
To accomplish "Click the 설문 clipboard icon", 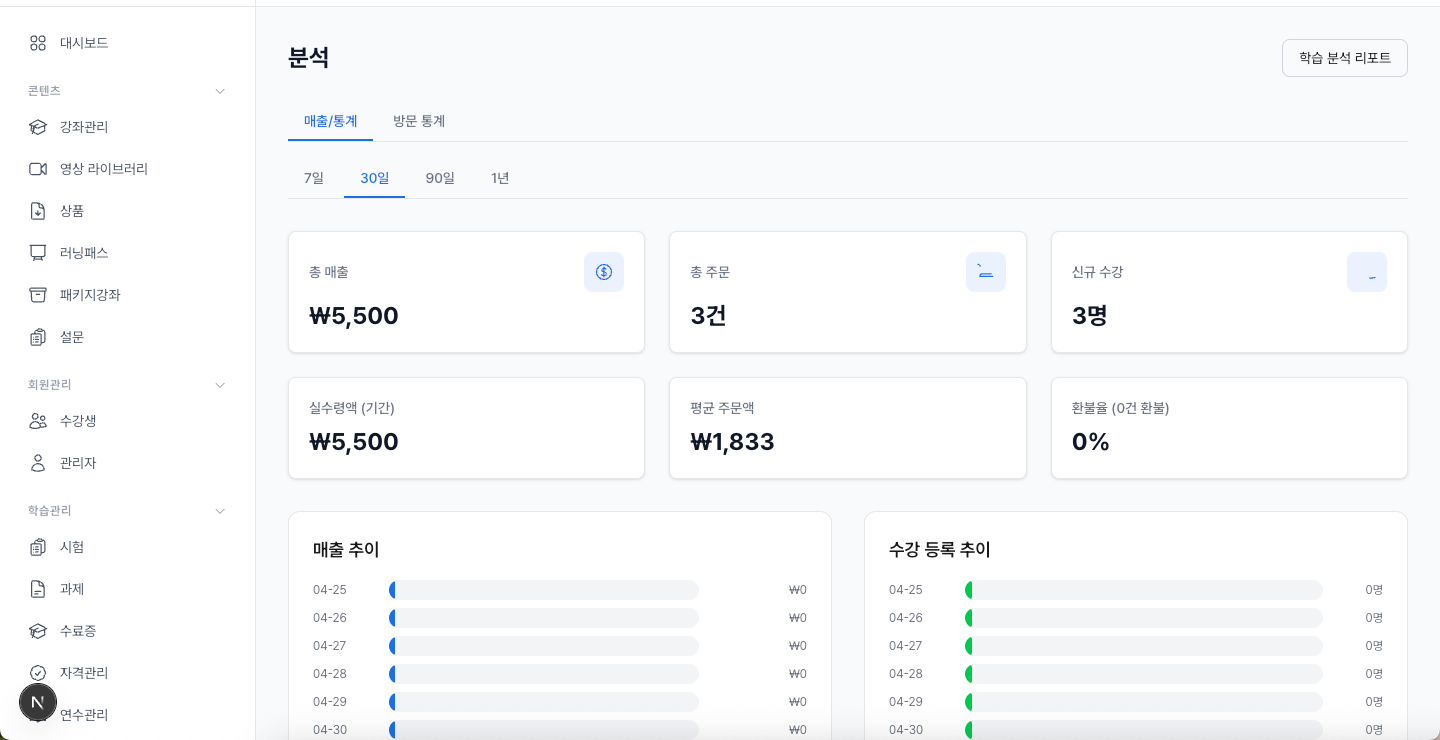I will (38, 337).
